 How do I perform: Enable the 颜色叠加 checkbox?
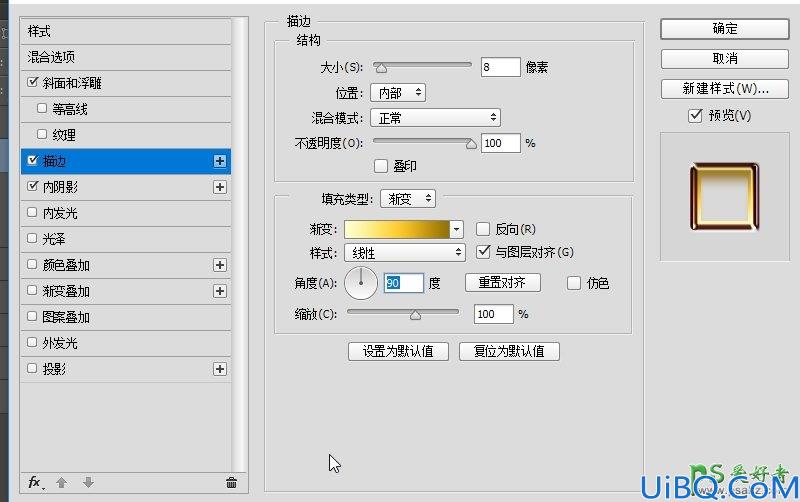point(32,264)
